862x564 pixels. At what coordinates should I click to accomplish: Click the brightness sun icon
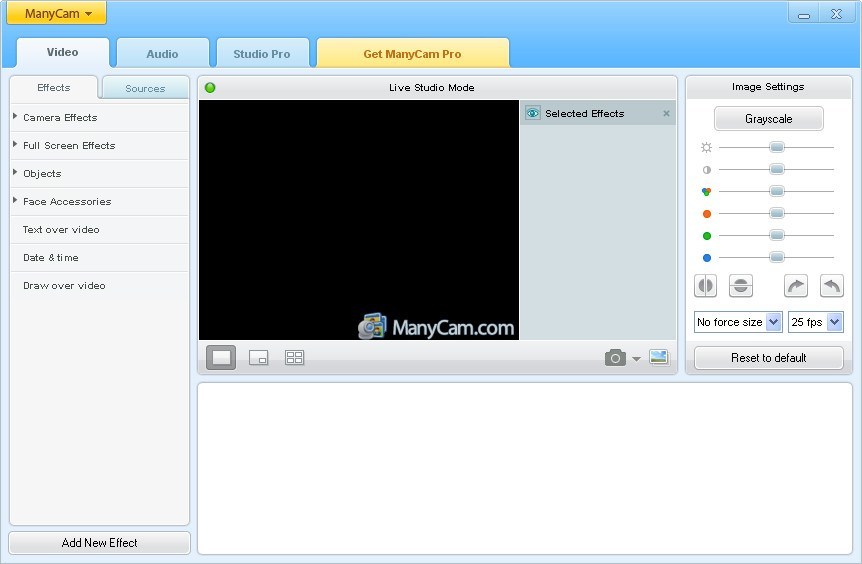[x=706, y=147]
